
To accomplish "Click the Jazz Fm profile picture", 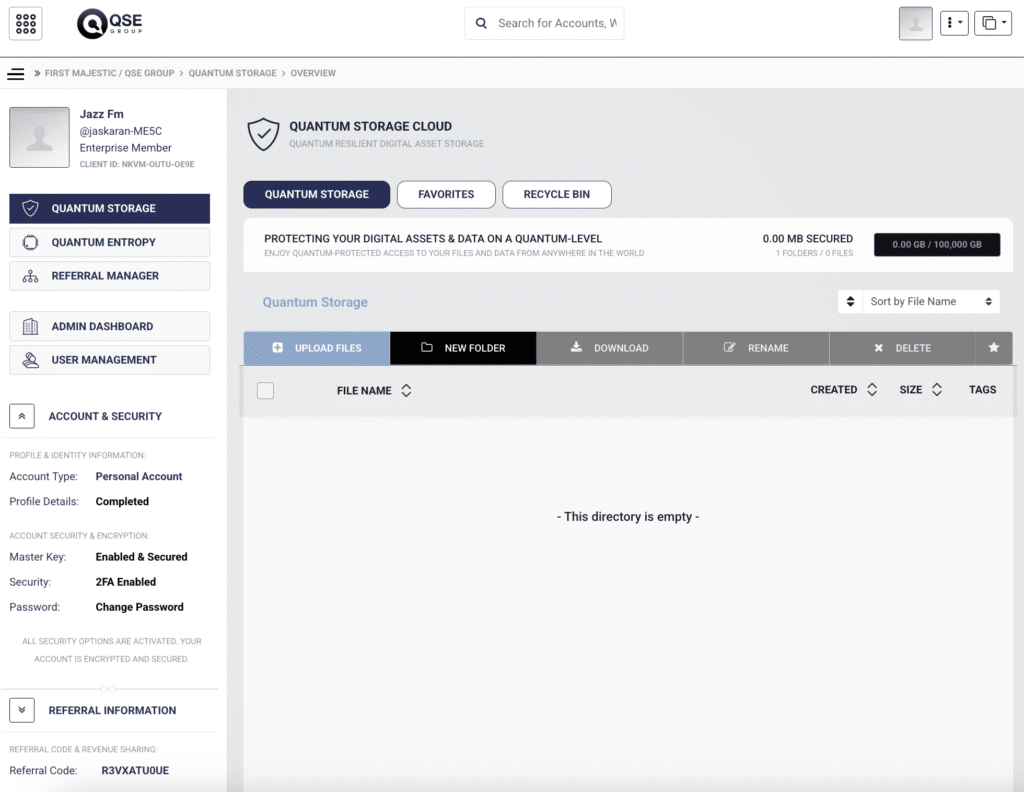I will pyautogui.click(x=39, y=138).
